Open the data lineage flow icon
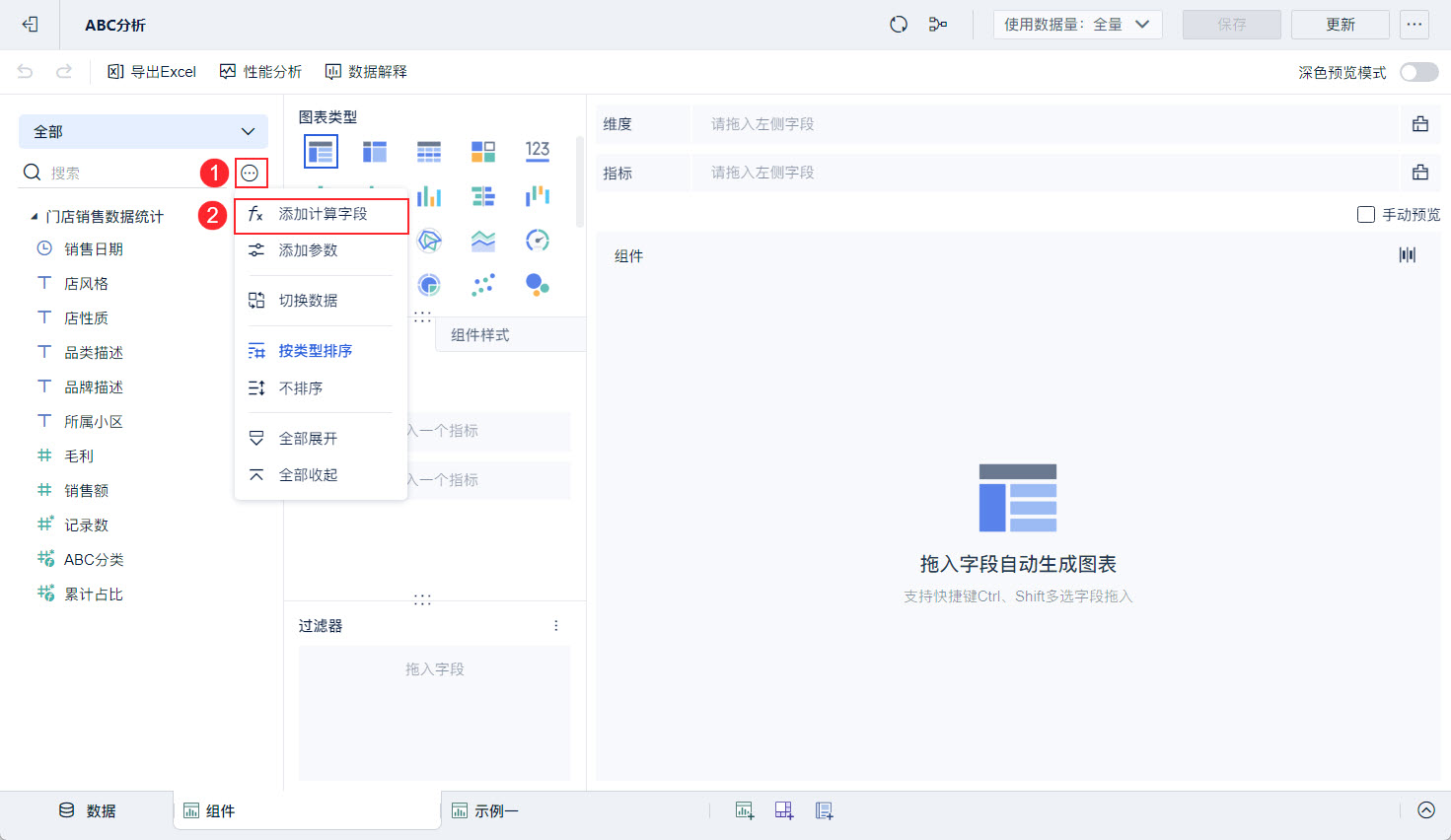The height and width of the screenshot is (840, 1451). [938, 25]
